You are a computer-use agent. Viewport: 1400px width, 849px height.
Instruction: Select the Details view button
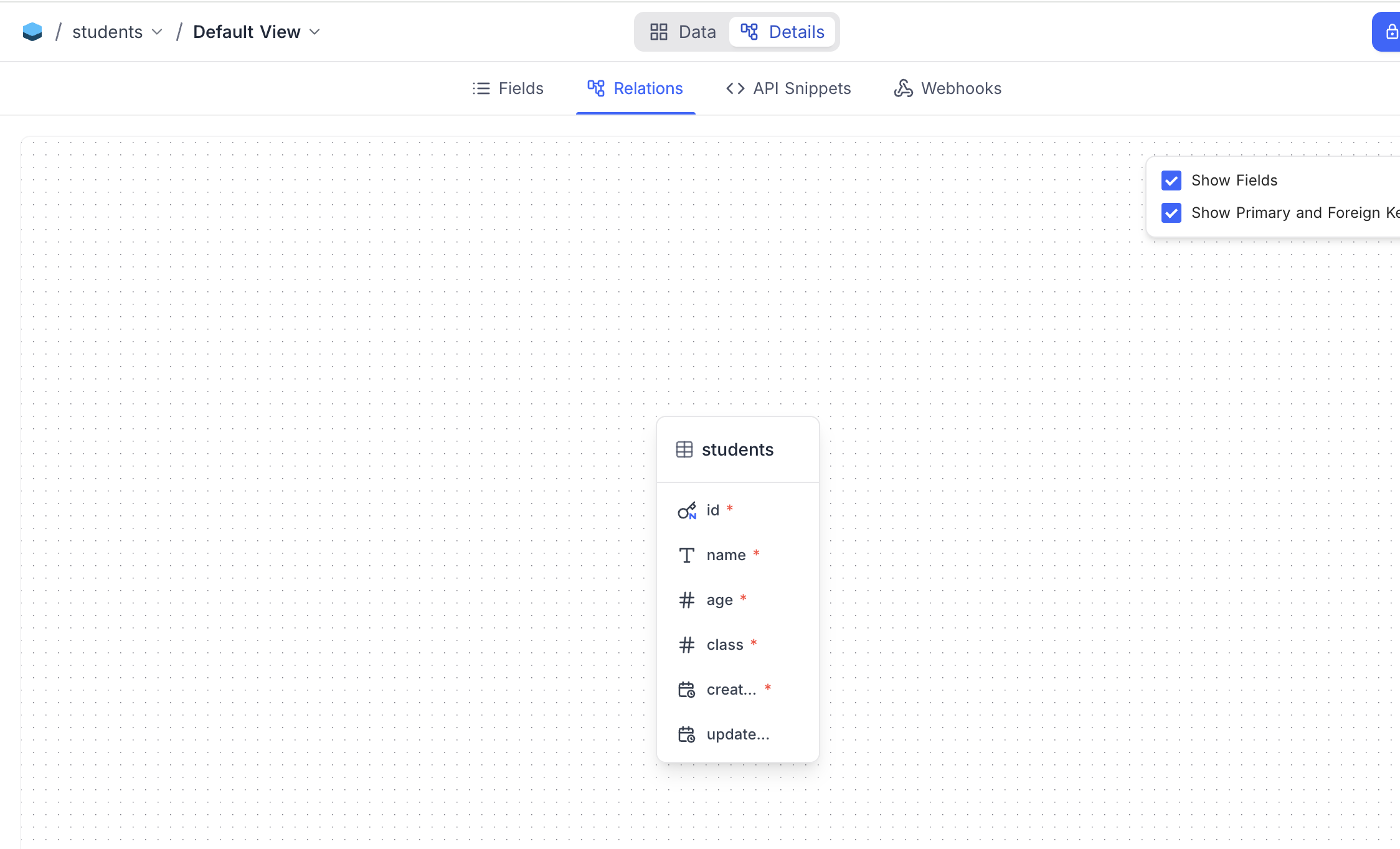(783, 32)
